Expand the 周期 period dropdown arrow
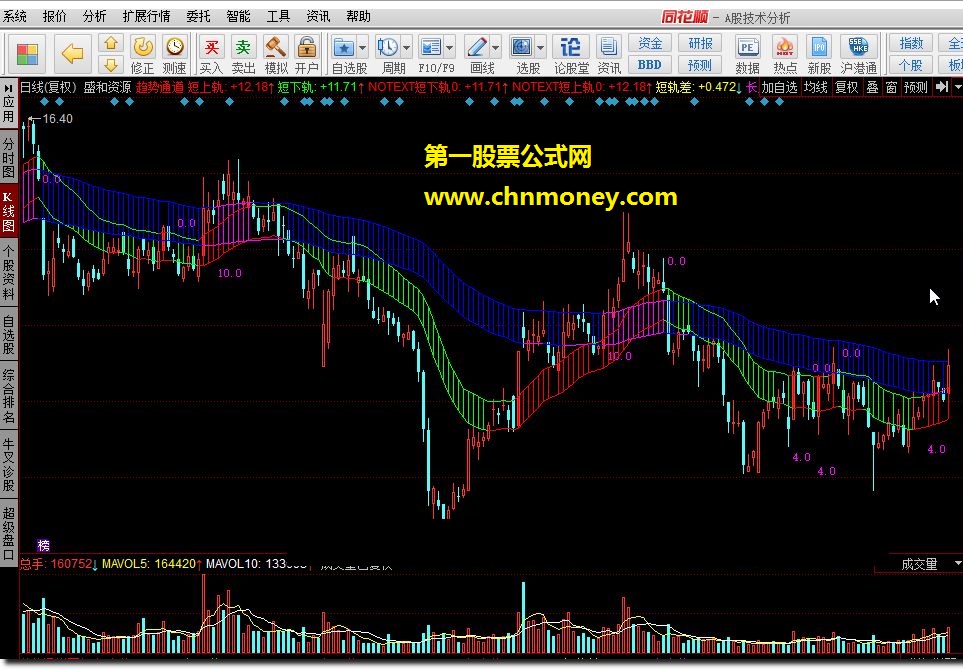The image size is (963, 670). [x=407, y=47]
